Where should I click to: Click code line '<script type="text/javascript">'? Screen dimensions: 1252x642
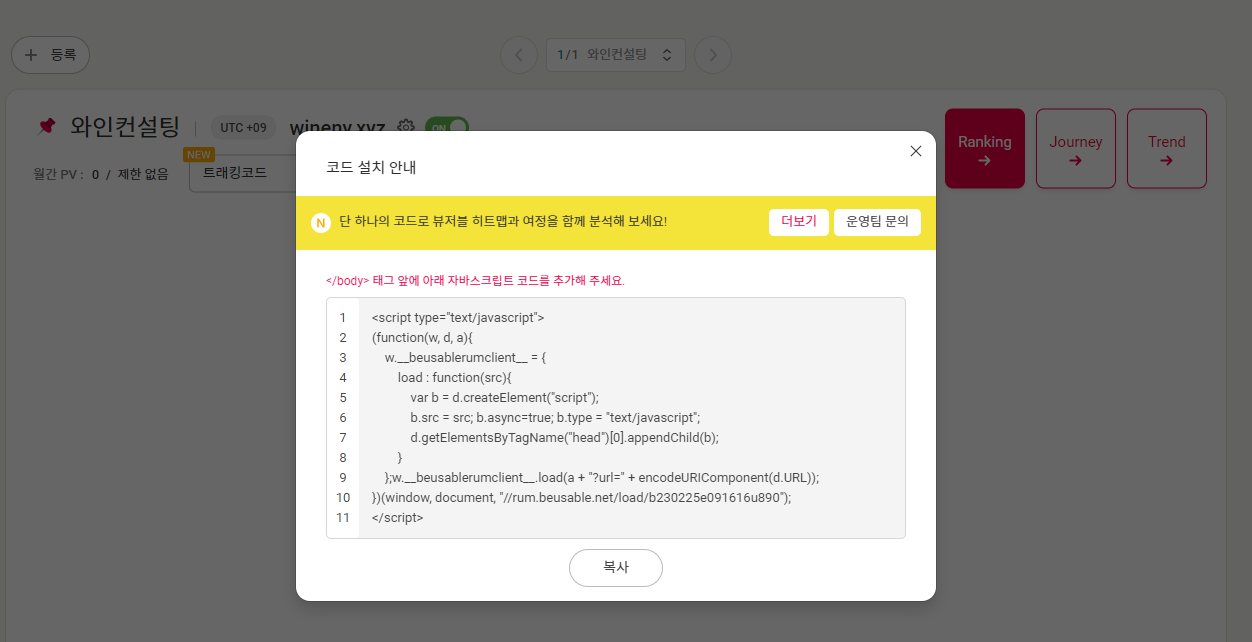(x=458, y=318)
